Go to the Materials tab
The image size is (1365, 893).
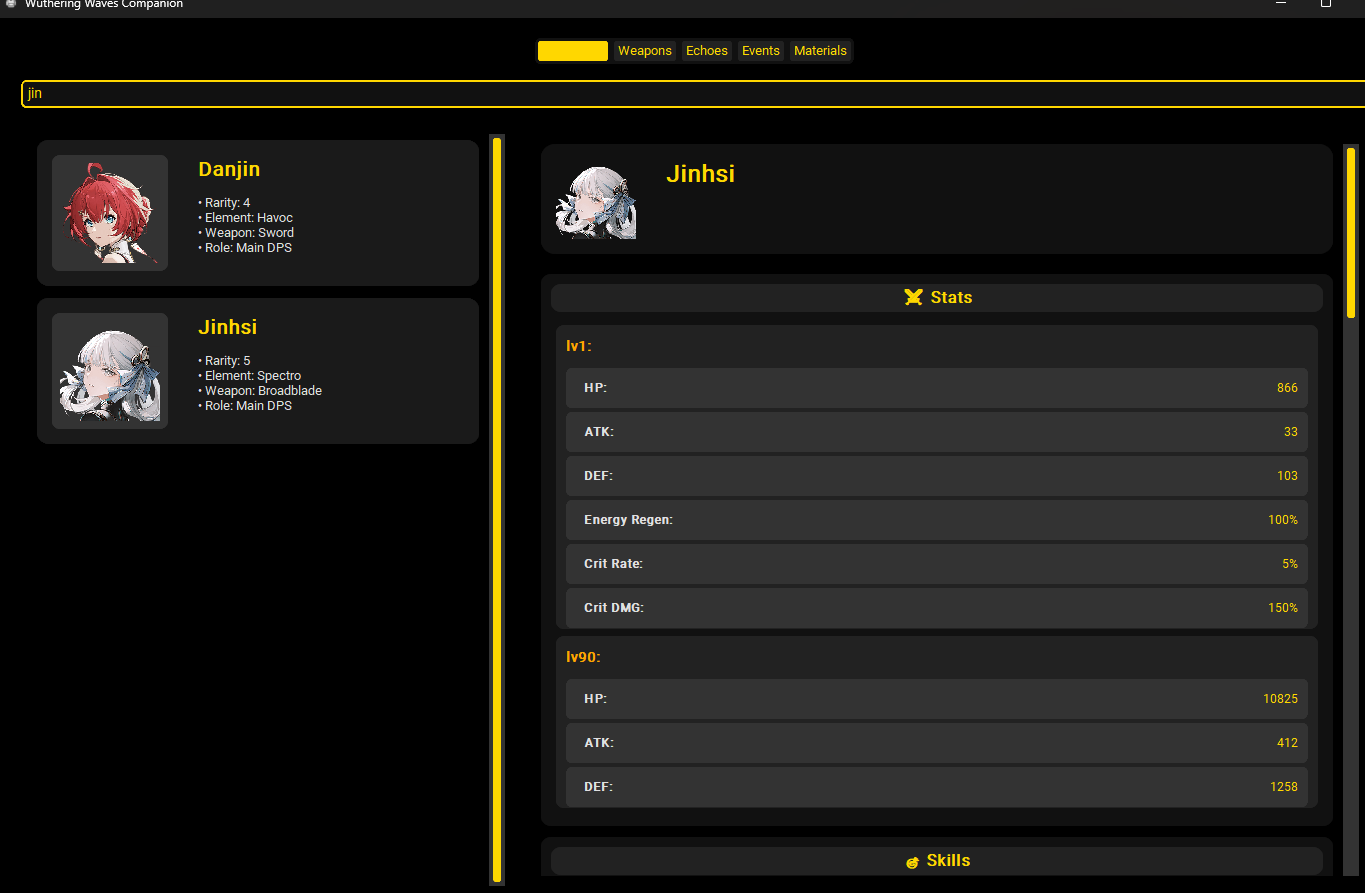(820, 51)
